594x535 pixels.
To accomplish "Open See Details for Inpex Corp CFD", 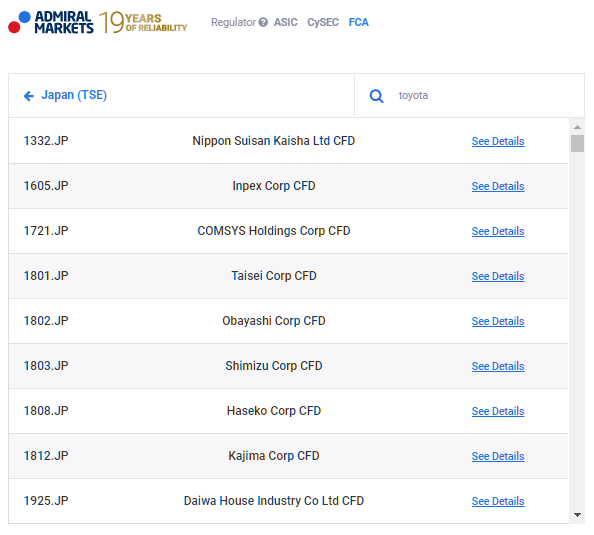I will 498,186.
